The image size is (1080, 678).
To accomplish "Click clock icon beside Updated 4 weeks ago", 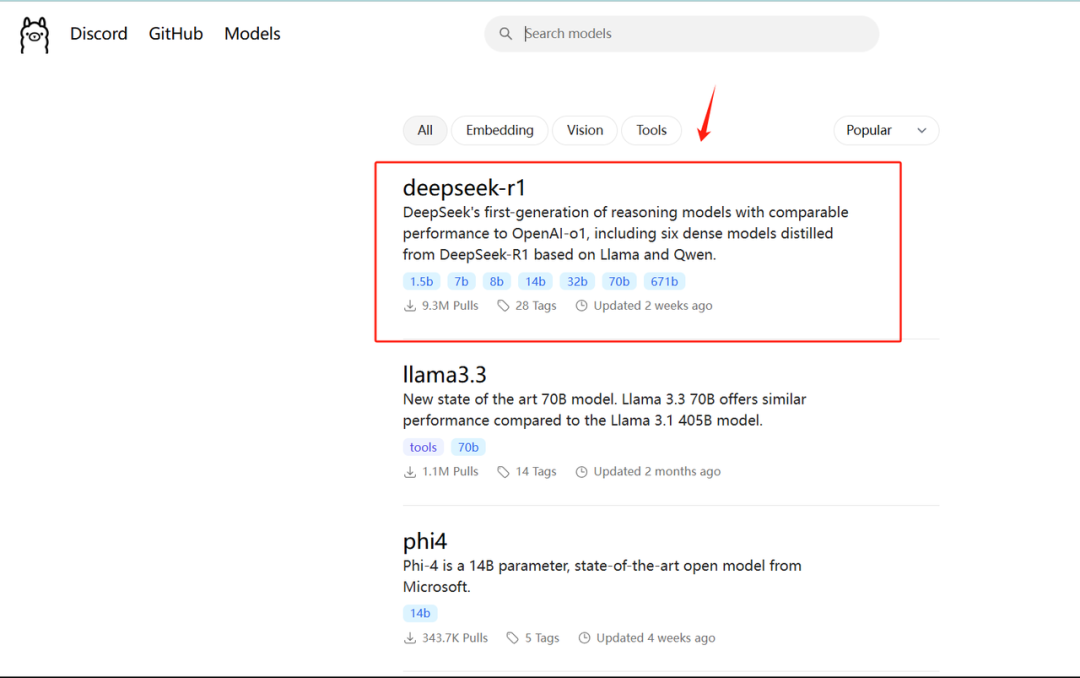I will point(584,638).
